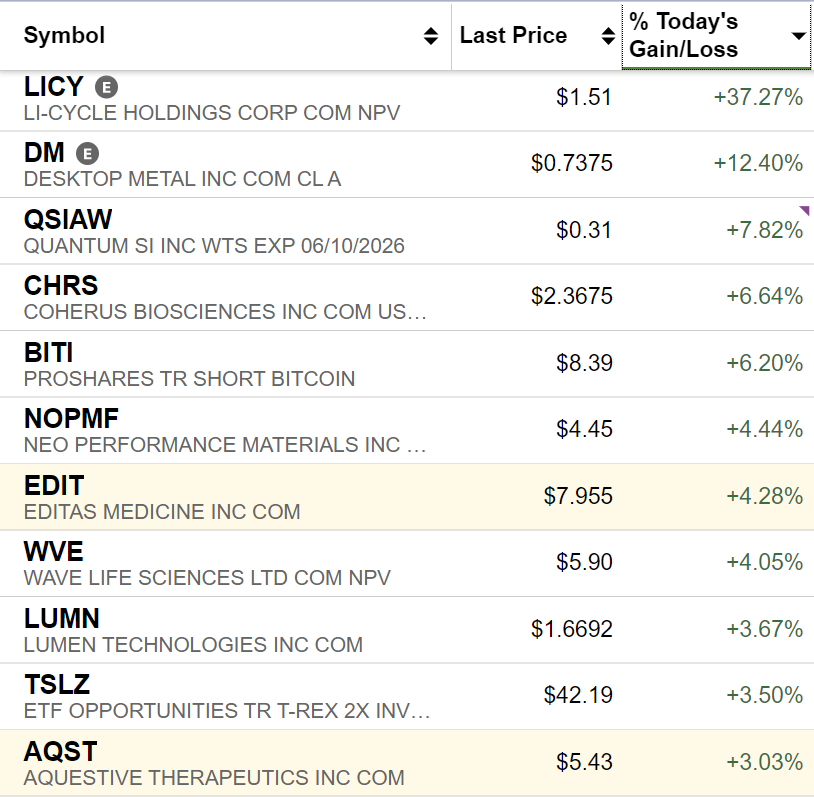The image size is (814, 797).
Task: Click the DM last price $0.7375
Action: click(571, 163)
